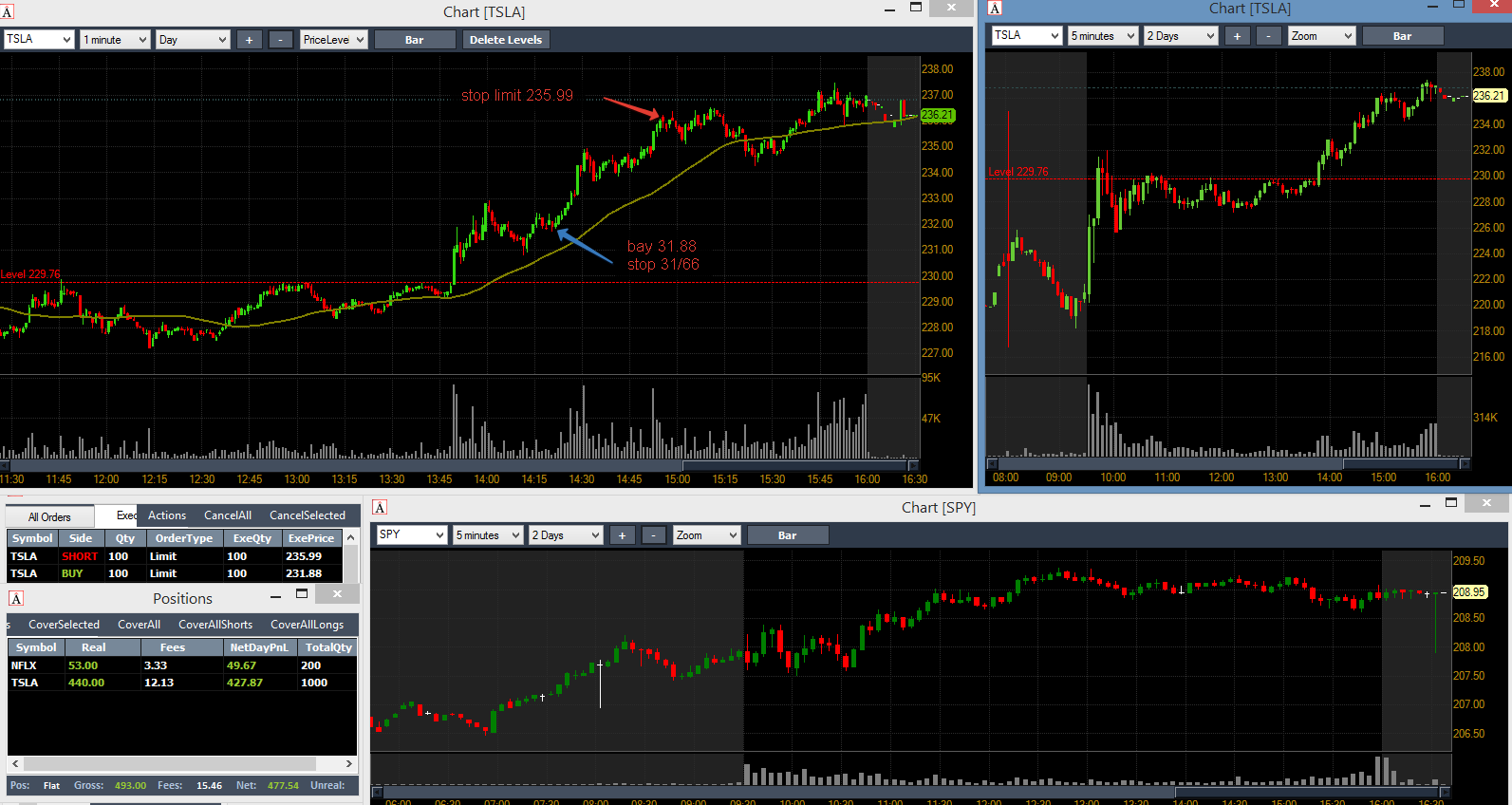Viewport: 1512px width, 805px height.
Task: Select the TSLA SHORT order row
Action: (x=175, y=556)
